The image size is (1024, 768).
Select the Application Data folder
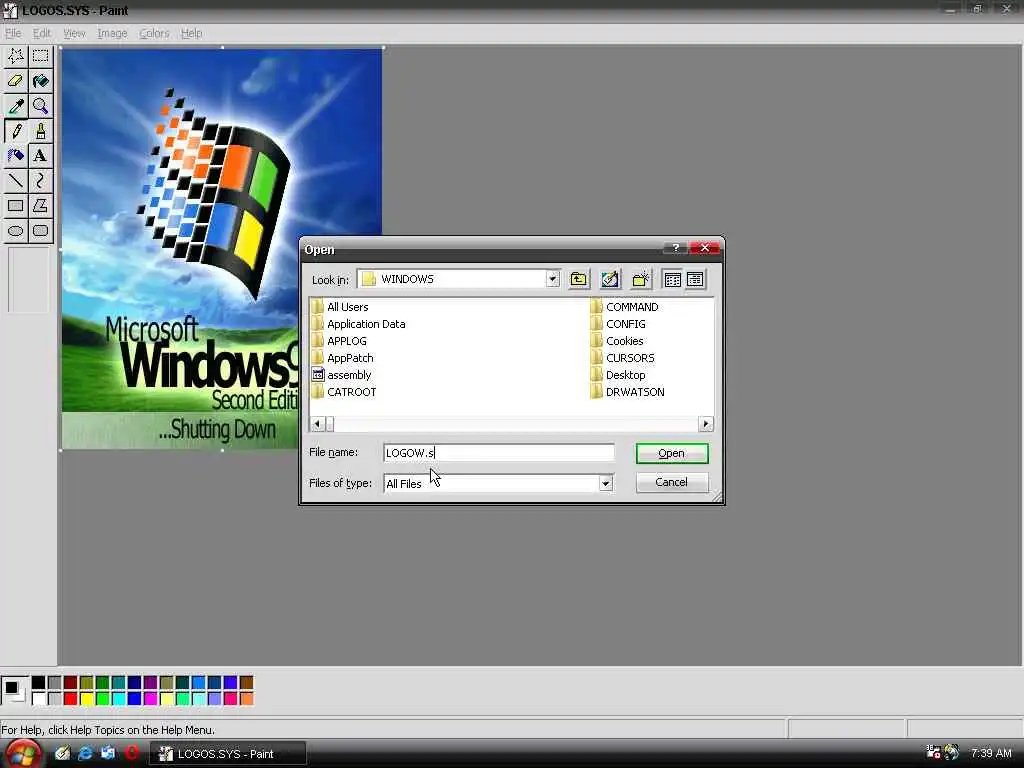click(x=358, y=324)
